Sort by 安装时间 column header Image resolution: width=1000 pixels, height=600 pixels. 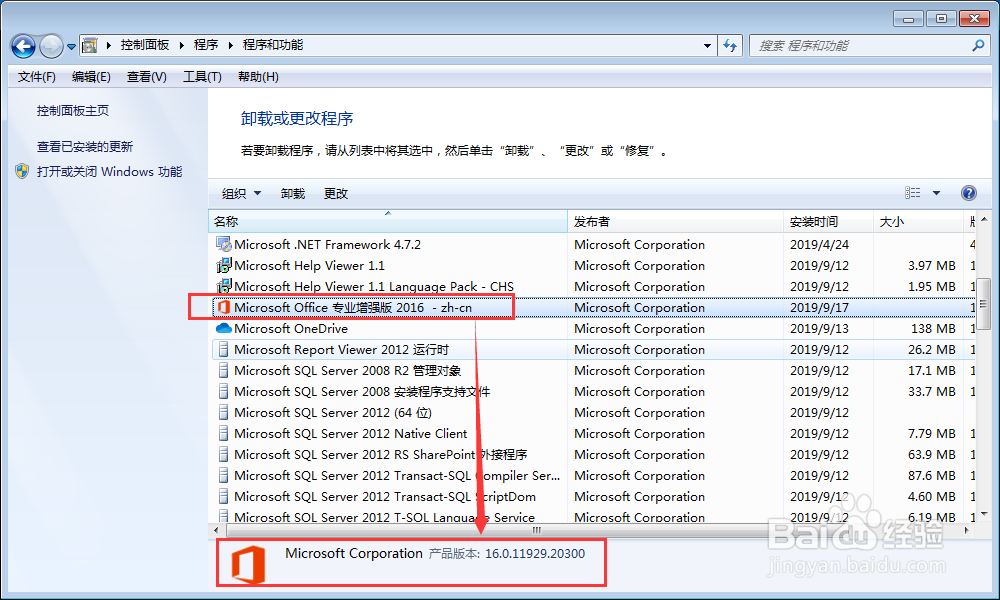[x=828, y=221]
